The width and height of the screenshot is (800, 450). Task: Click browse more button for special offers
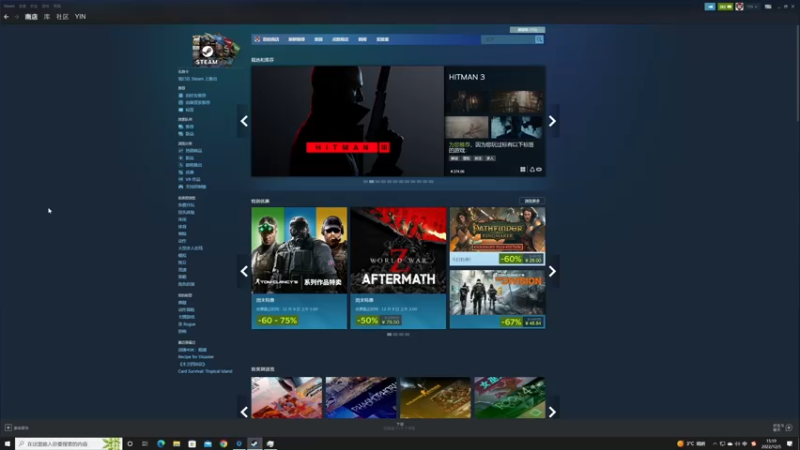coord(532,201)
